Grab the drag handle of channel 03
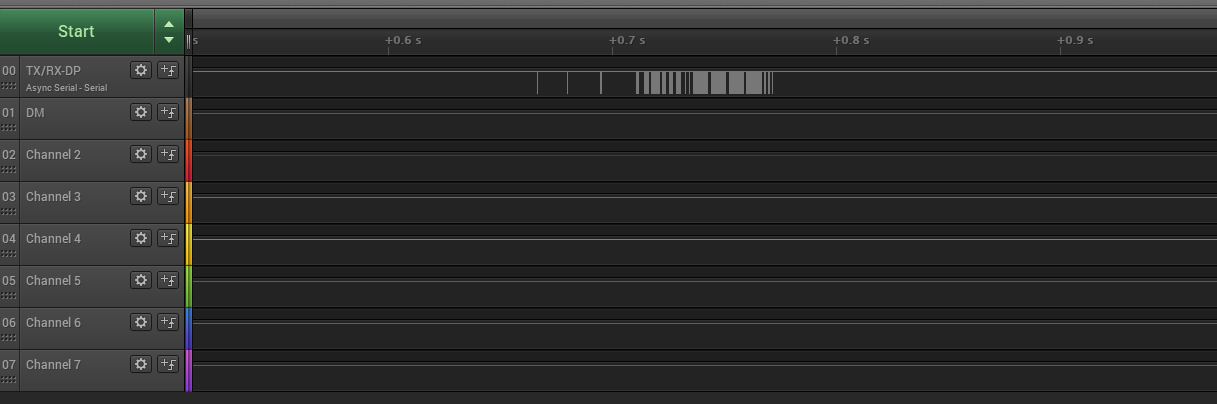 coord(8,212)
